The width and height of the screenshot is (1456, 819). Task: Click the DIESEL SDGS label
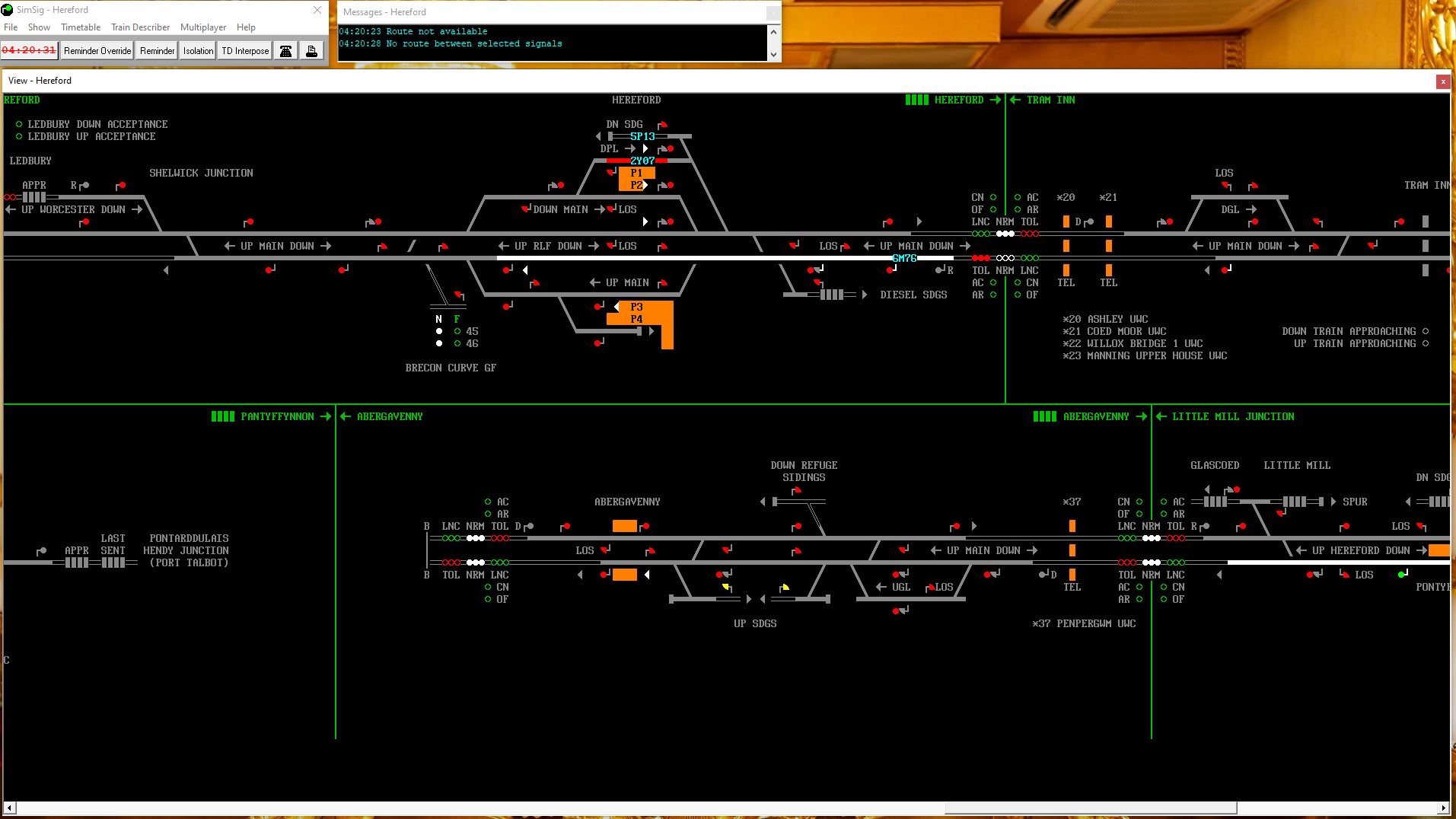click(913, 295)
